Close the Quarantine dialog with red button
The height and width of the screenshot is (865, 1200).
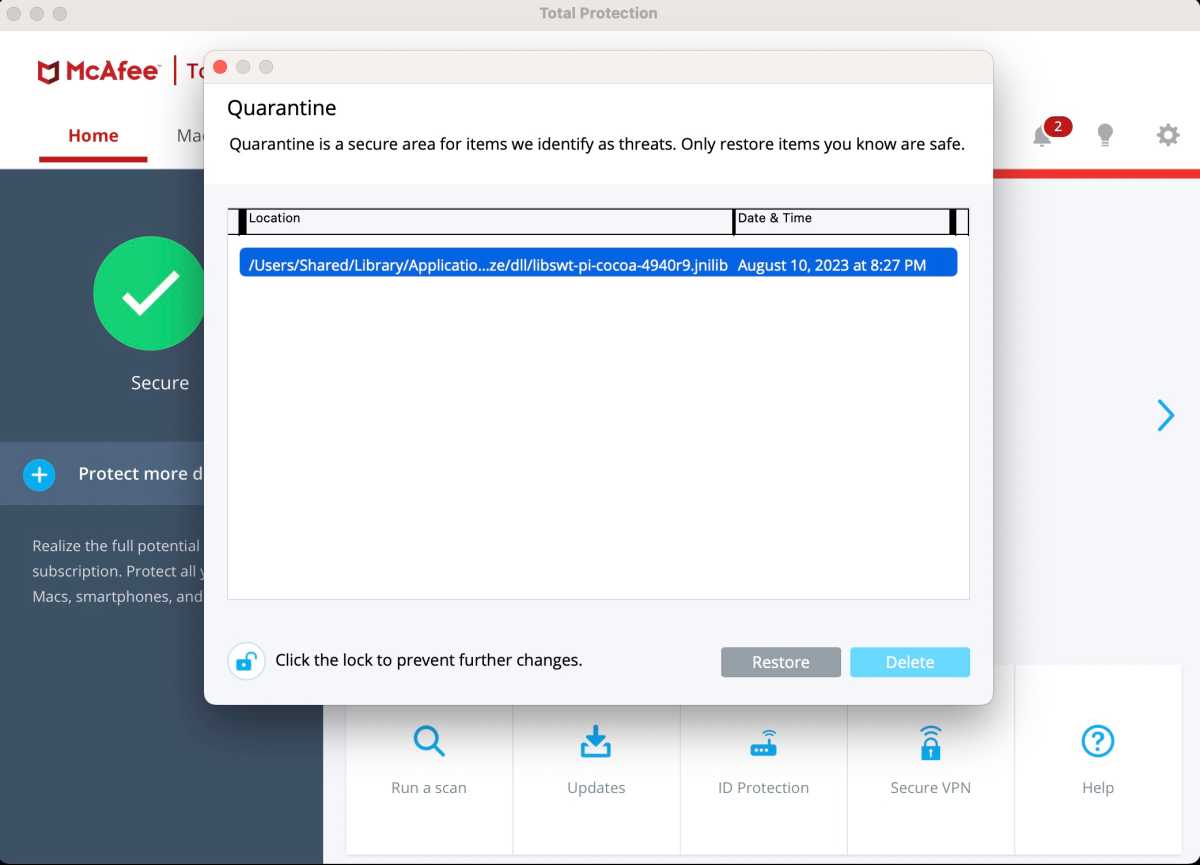[x=220, y=67]
